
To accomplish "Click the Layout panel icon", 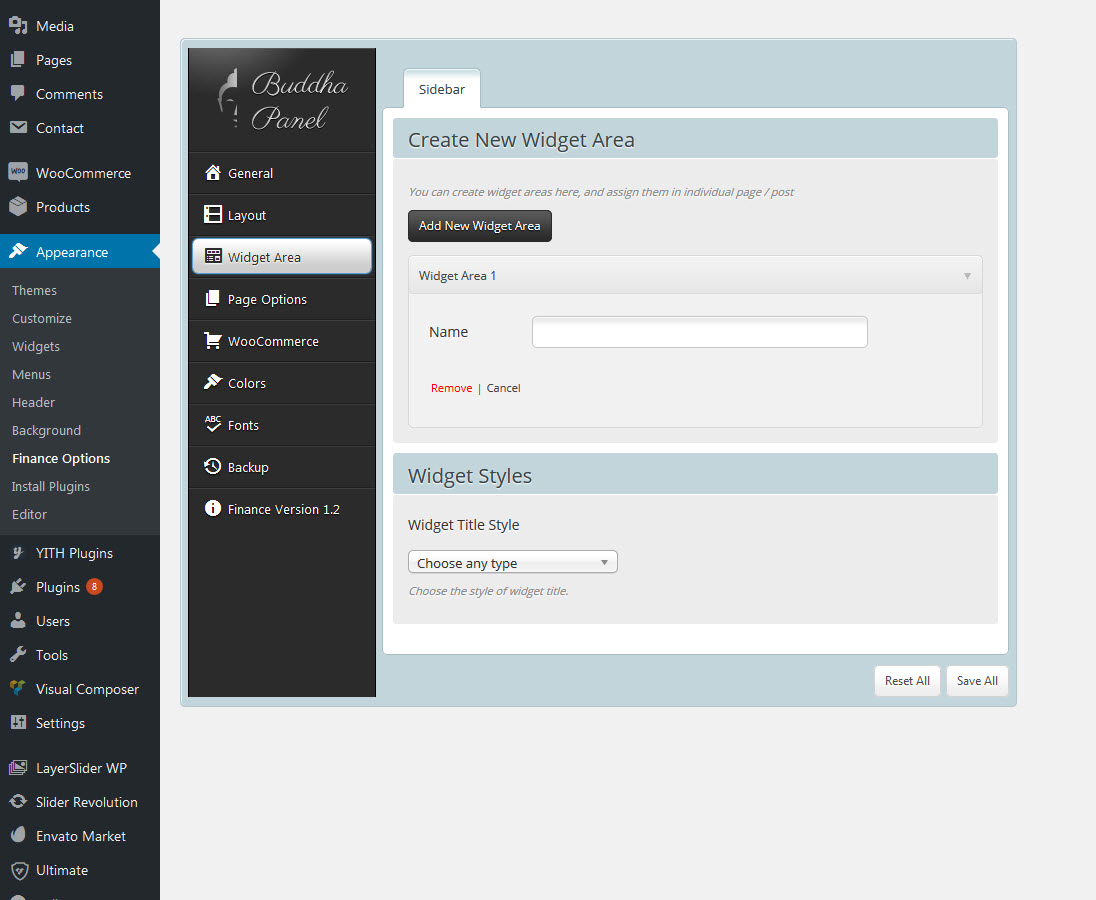I will click(x=212, y=215).
